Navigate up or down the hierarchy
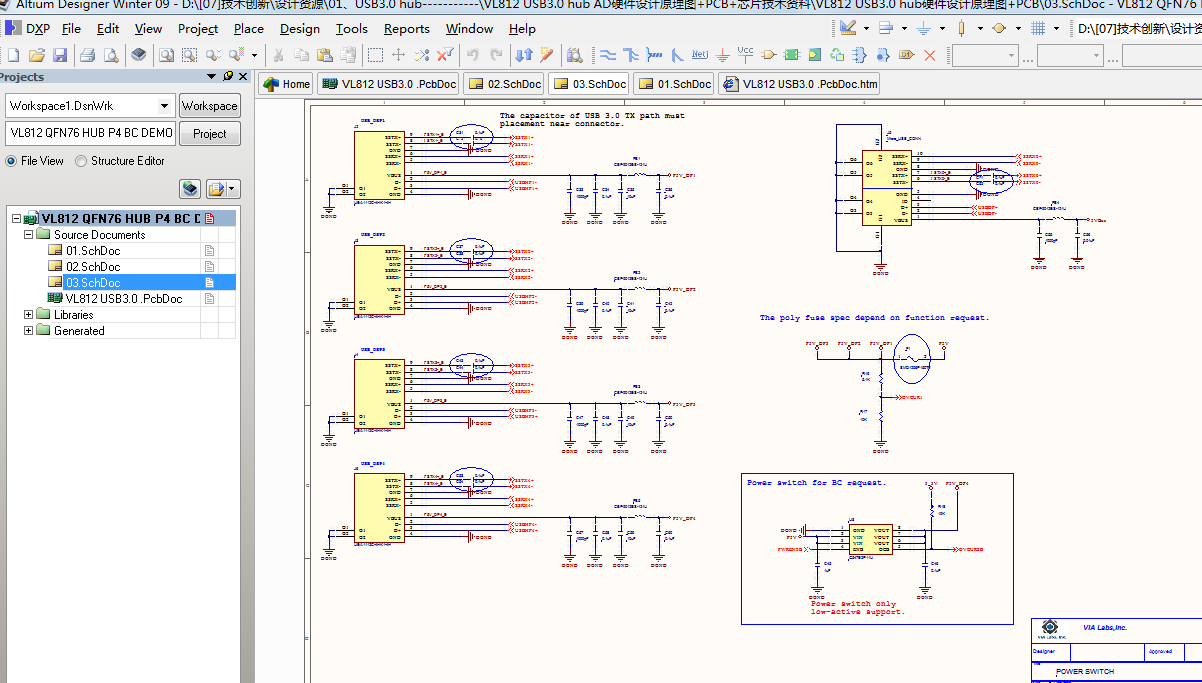This screenshot has width=1202, height=683. click(x=524, y=55)
